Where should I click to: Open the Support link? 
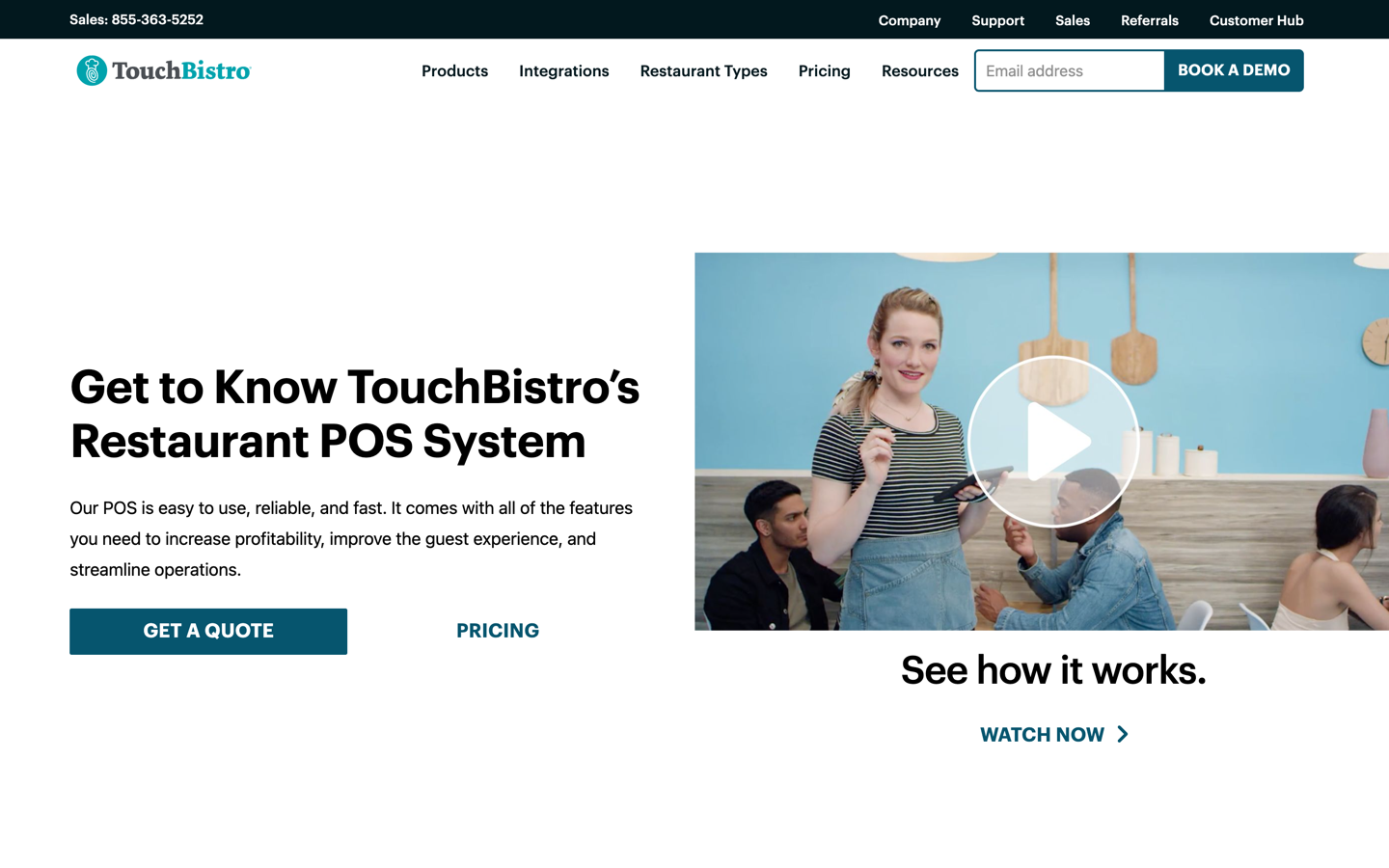click(x=997, y=20)
